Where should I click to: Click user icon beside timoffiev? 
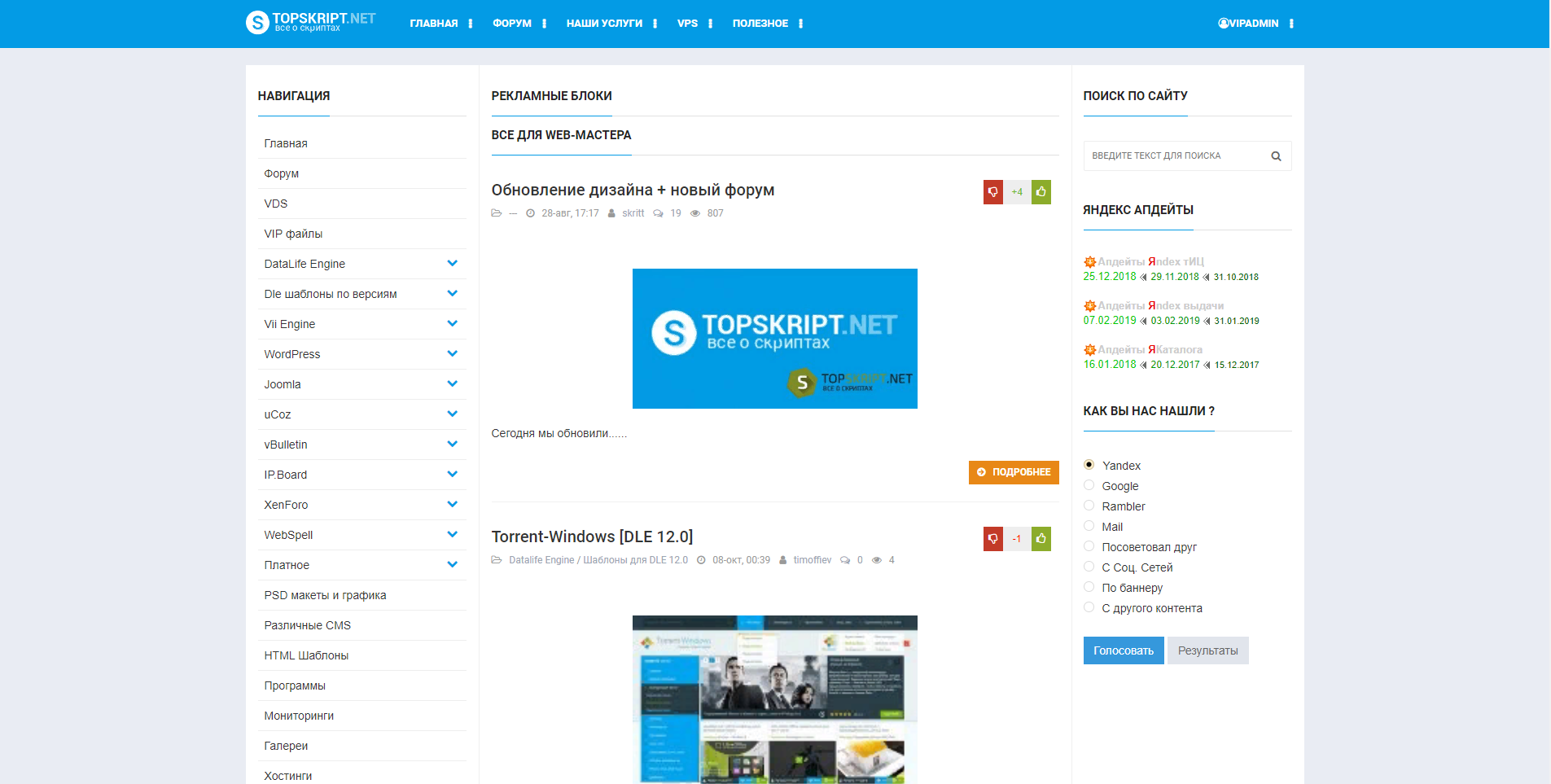[782, 560]
